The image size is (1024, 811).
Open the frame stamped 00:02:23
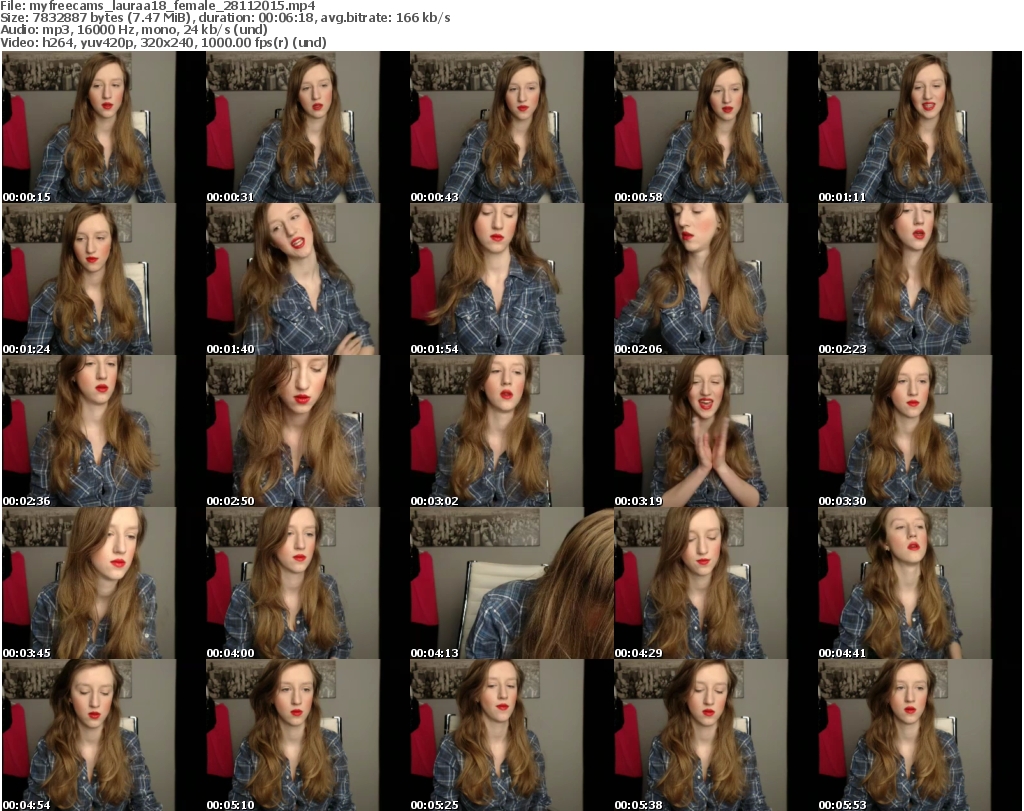coord(920,279)
